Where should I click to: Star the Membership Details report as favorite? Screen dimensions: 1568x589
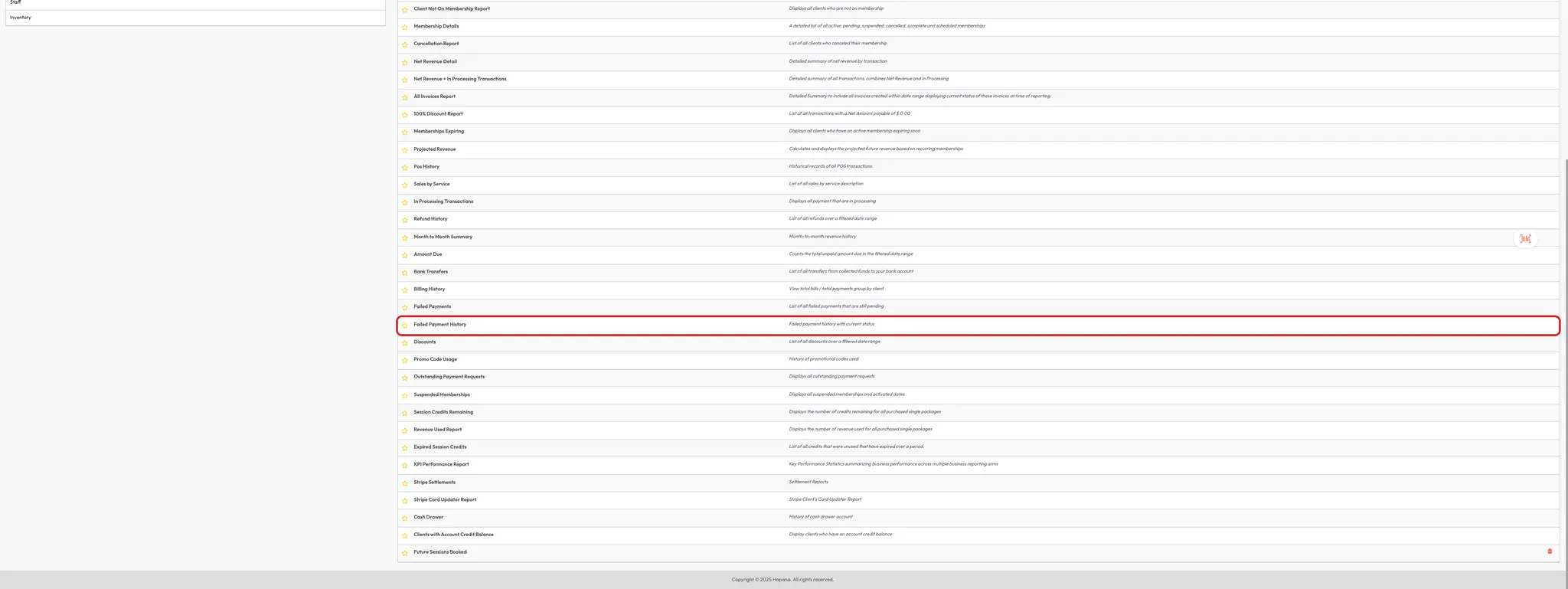tap(405, 27)
